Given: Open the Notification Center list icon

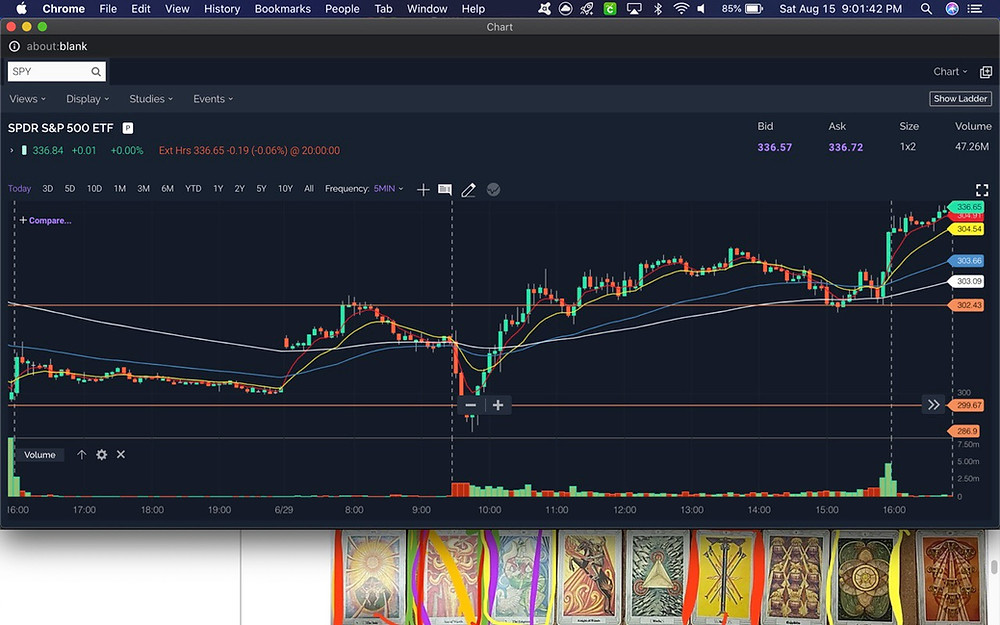Looking at the screenshot, I should [x=974, y=9].
